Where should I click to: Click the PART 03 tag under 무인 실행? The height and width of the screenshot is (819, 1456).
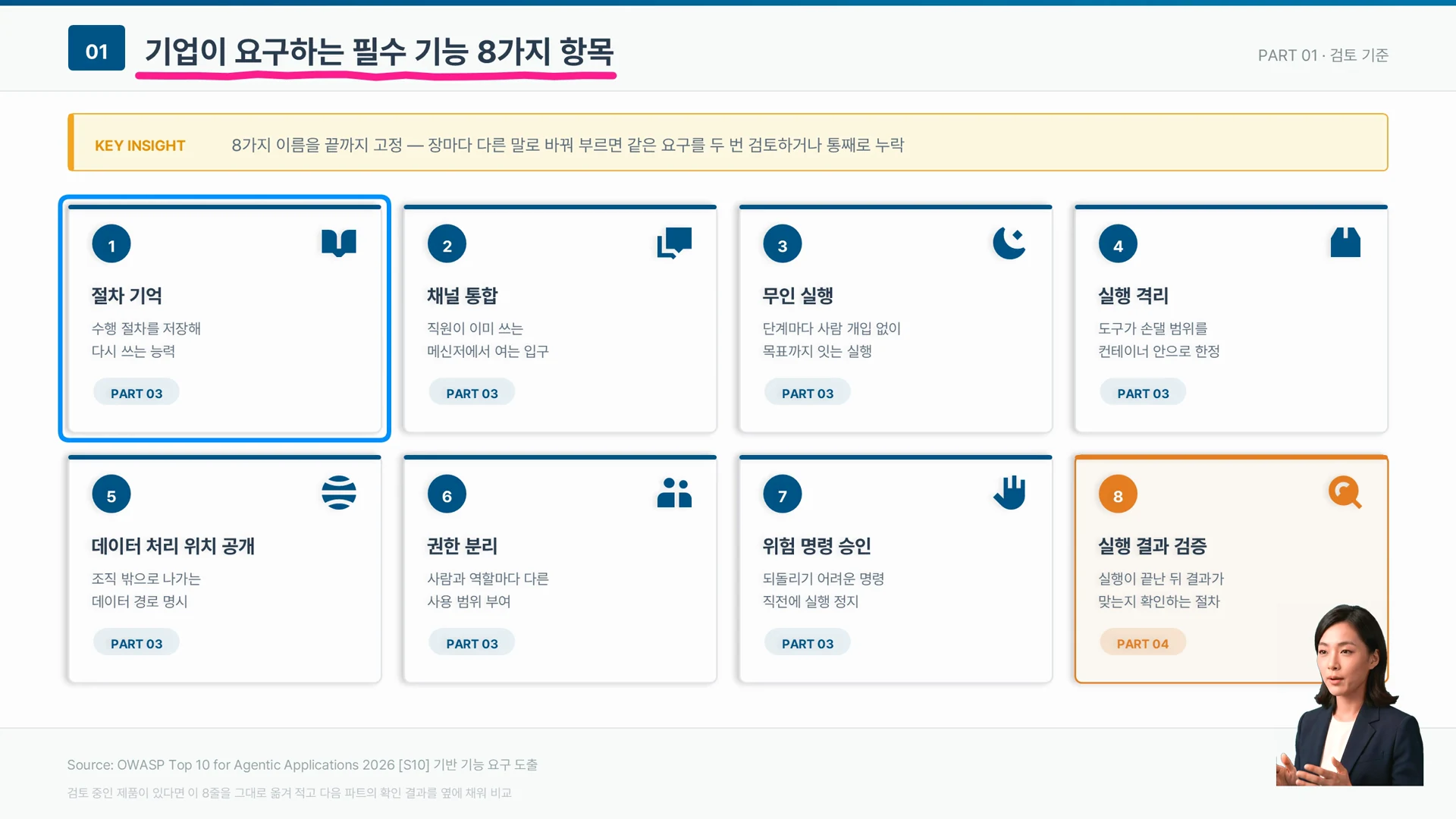(x=808, y=393)
